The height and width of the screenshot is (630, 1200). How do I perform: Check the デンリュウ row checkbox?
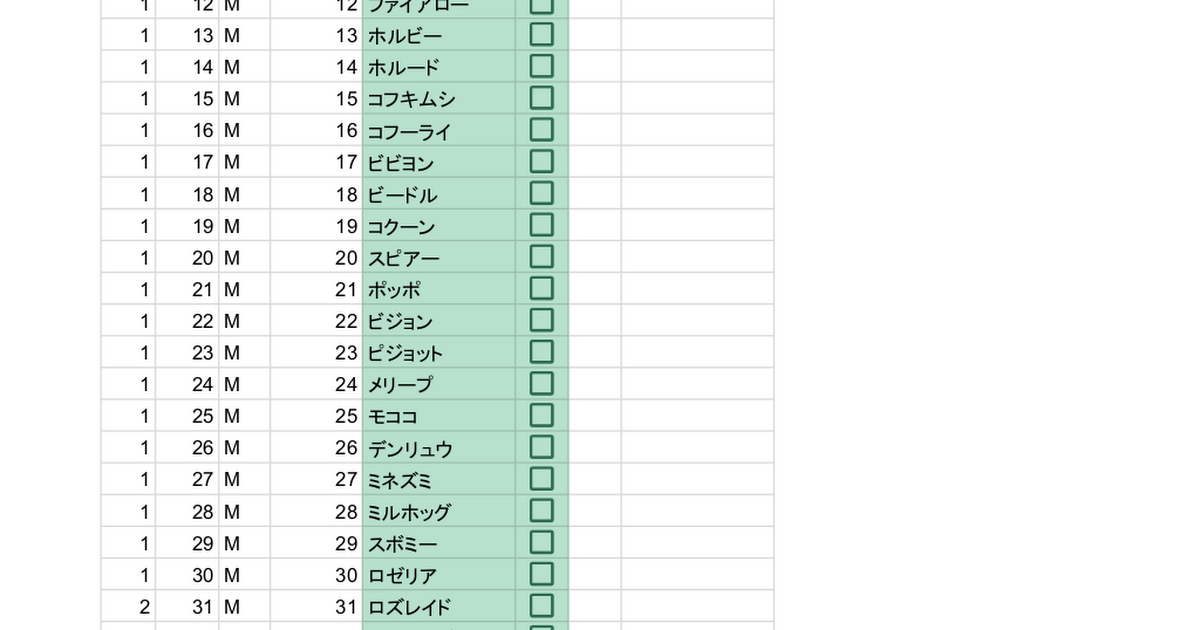(541, 447)
